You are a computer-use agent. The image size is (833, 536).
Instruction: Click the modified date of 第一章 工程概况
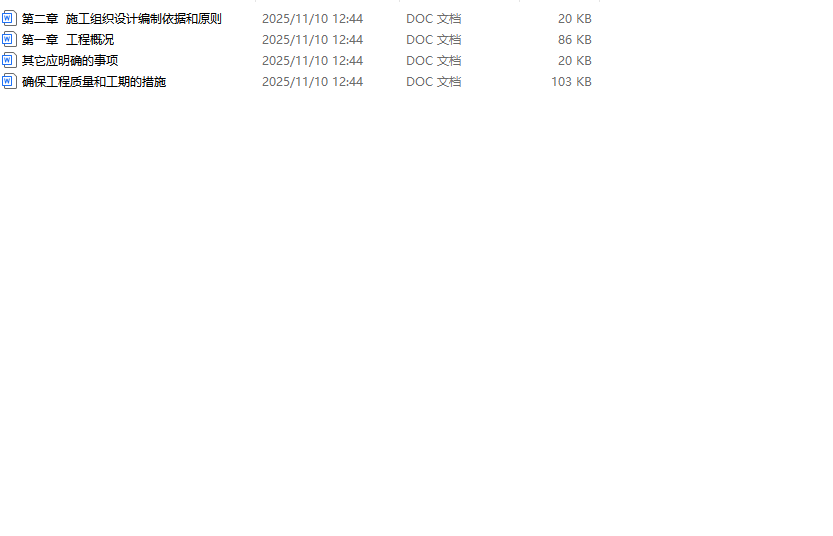[x=312, y=40]
